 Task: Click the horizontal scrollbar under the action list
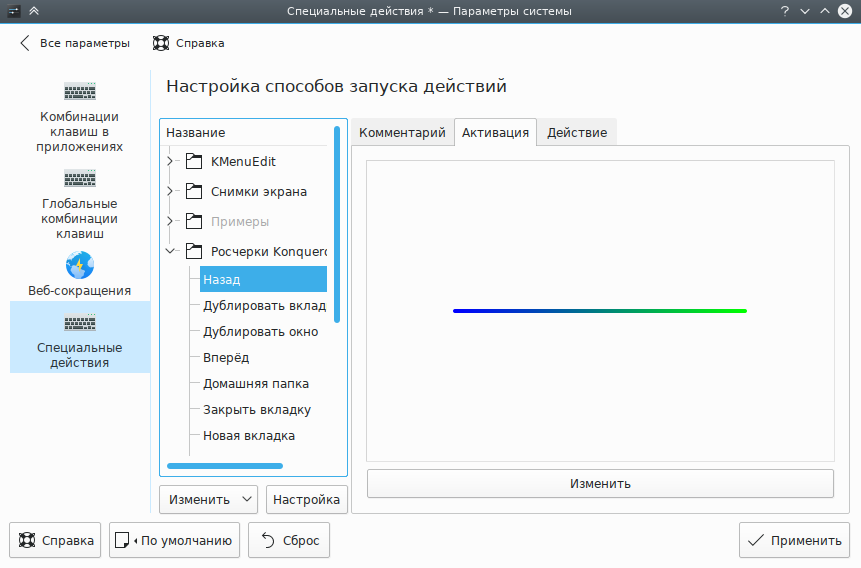(225, 465)
